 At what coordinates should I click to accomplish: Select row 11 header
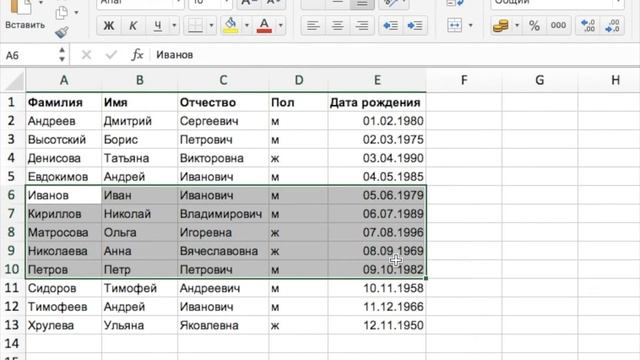(11, 288)
